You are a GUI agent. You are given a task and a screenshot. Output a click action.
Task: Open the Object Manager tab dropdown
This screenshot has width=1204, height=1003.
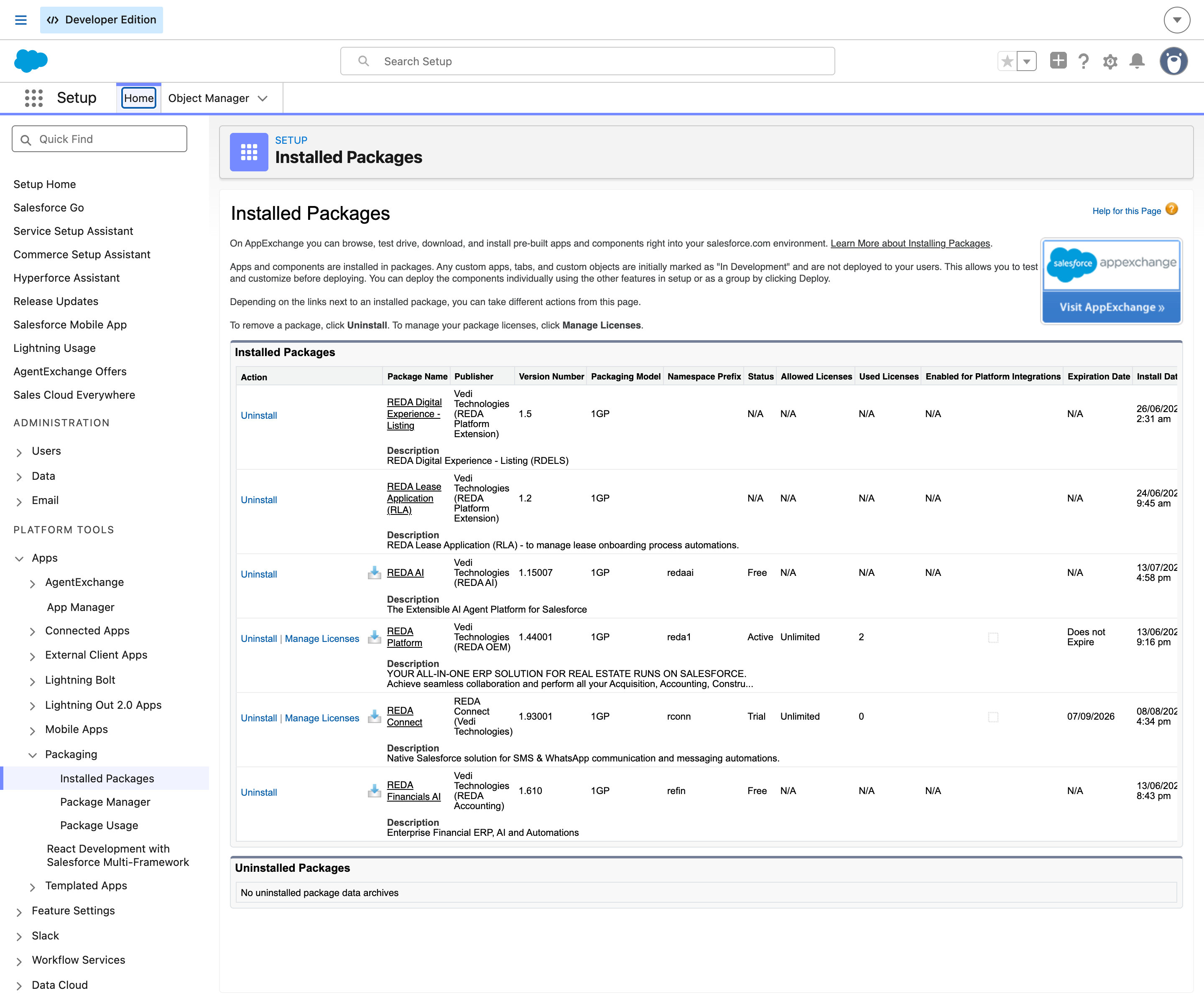(x=263, y=99)
